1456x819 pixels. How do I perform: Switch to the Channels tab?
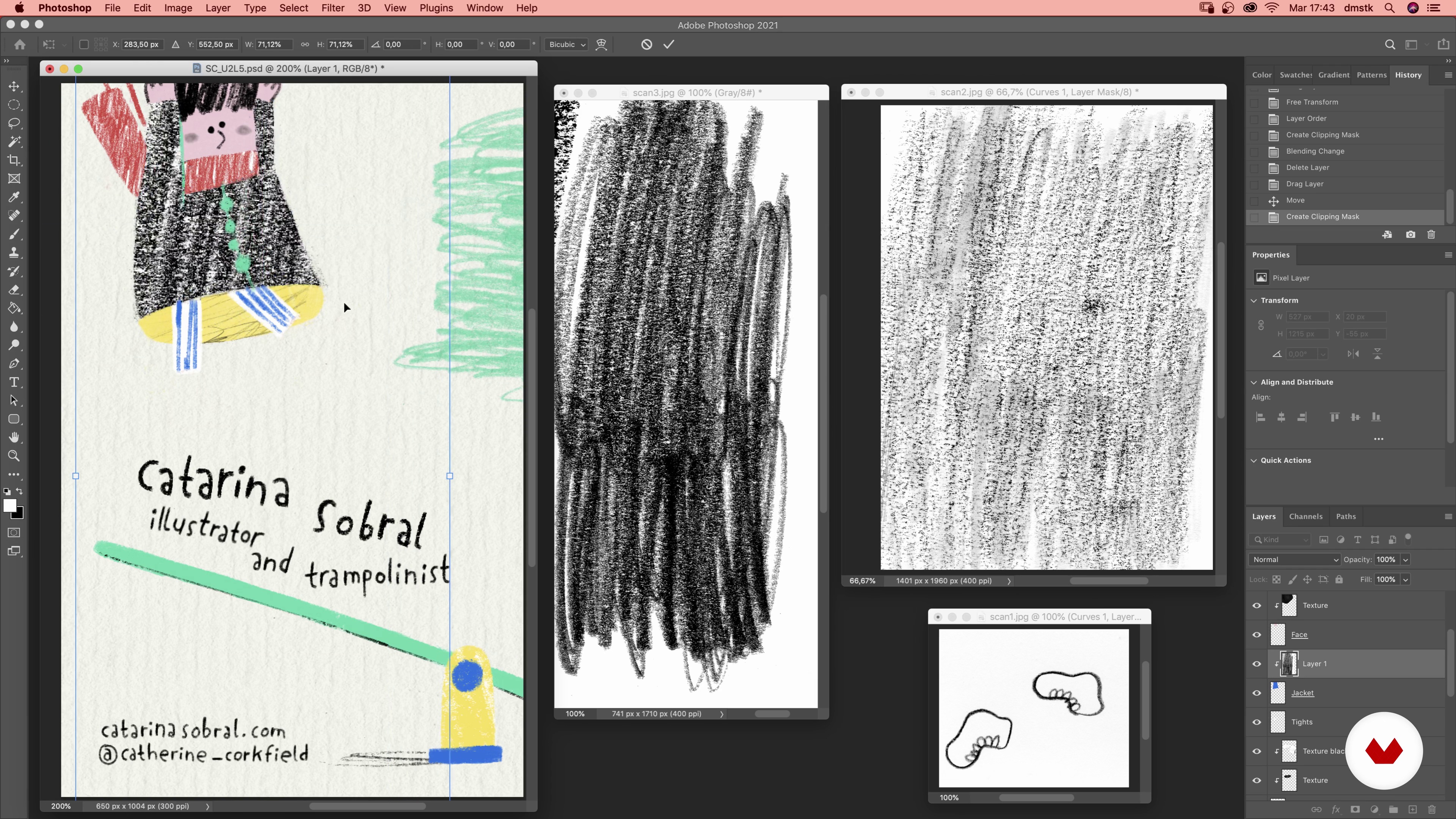pos(1305,516)
